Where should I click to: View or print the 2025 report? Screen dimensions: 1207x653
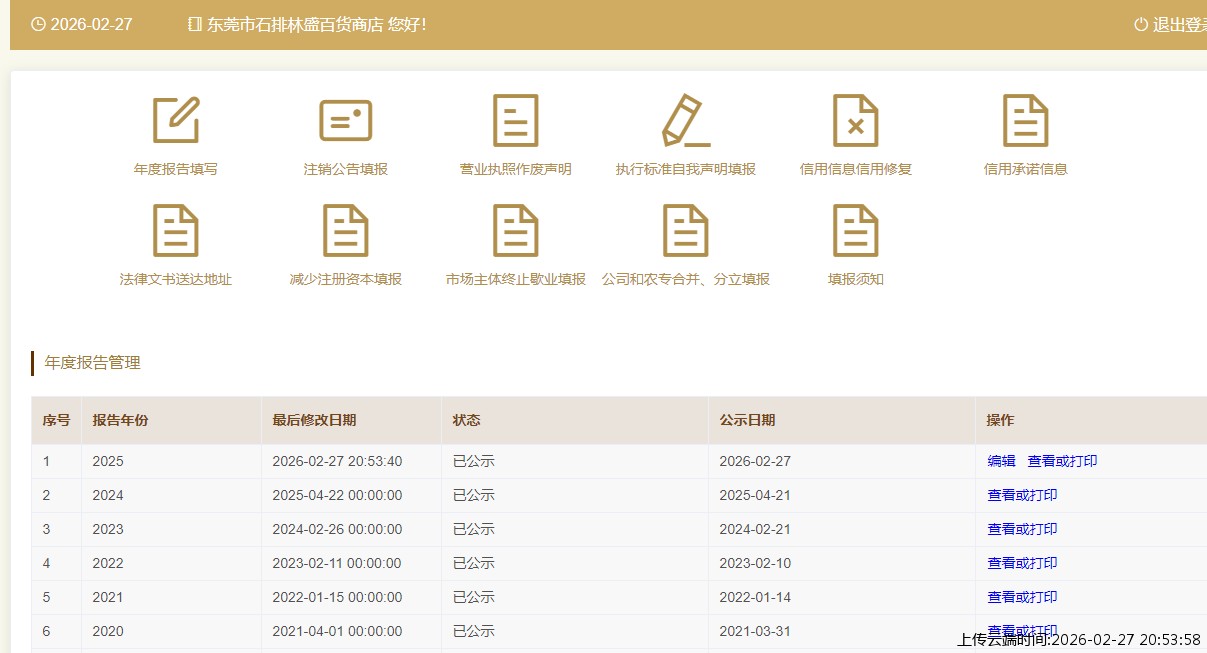[x=1062, y=461]
